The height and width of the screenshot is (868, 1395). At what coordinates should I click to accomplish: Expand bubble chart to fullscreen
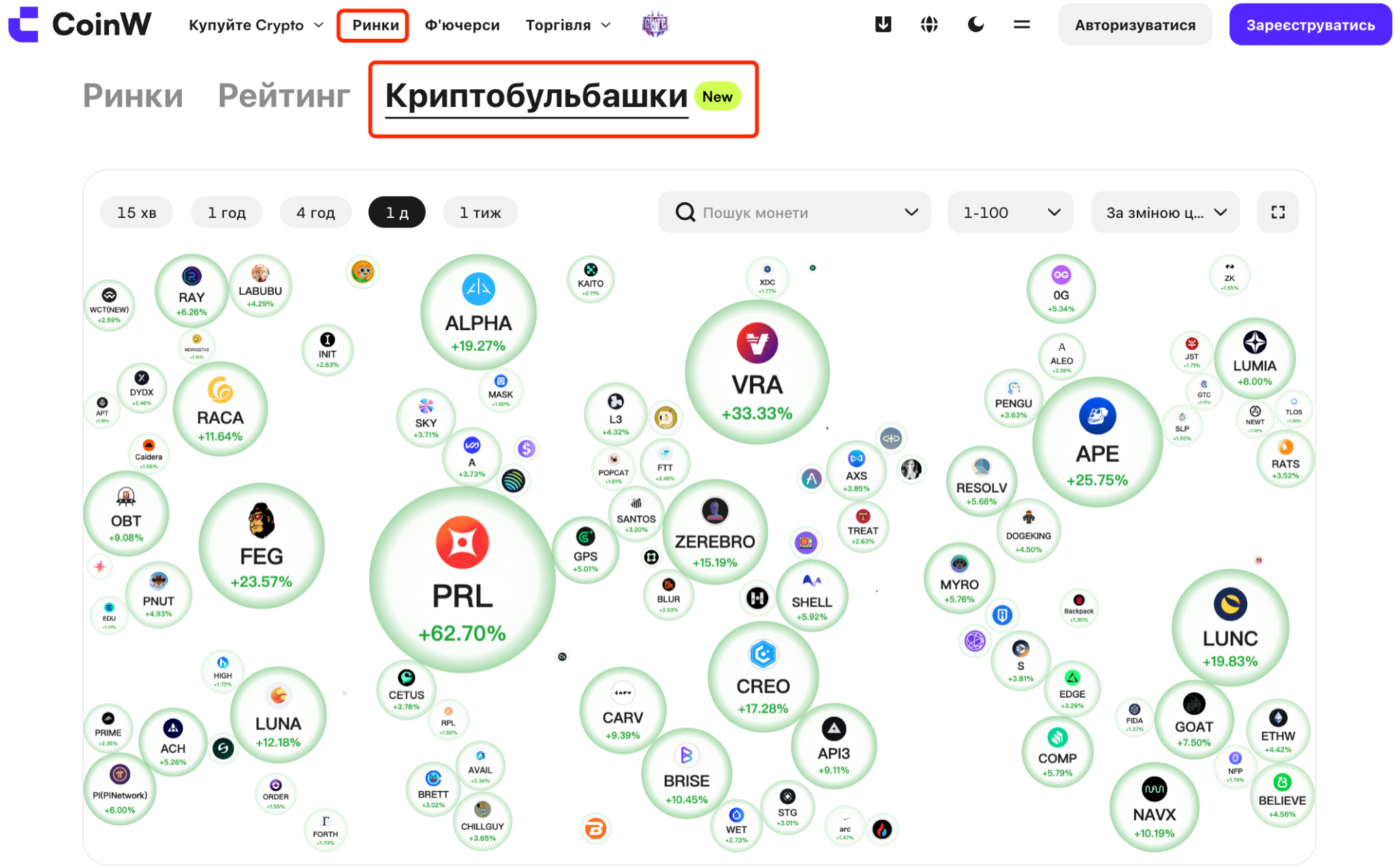pyautogui.click(x=1278, y=212)
